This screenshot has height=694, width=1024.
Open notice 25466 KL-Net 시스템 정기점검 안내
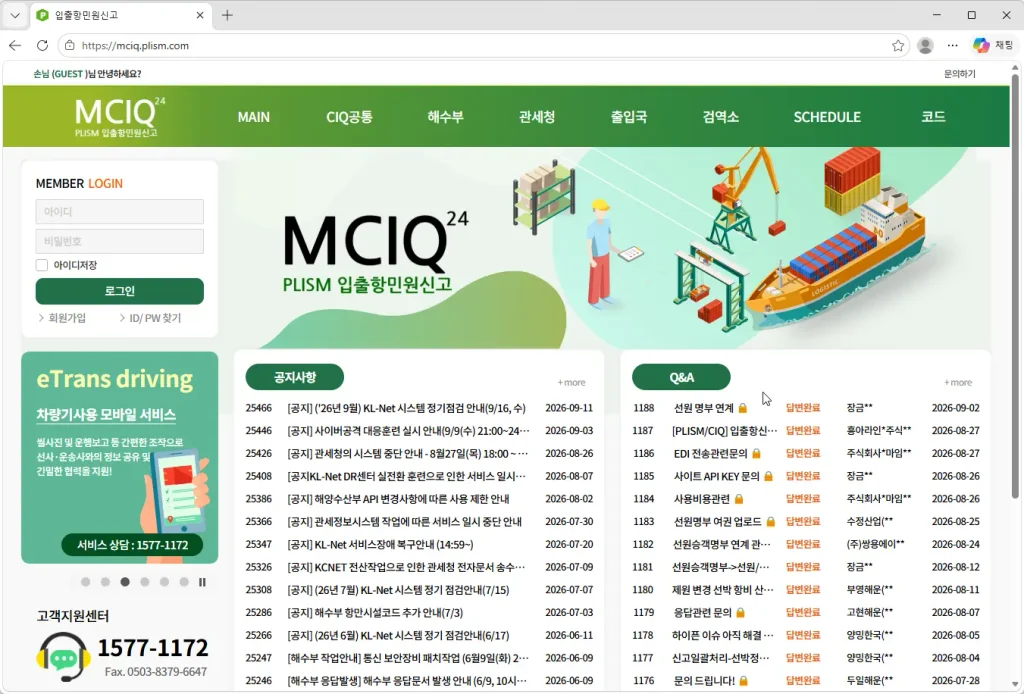[406, 408]
